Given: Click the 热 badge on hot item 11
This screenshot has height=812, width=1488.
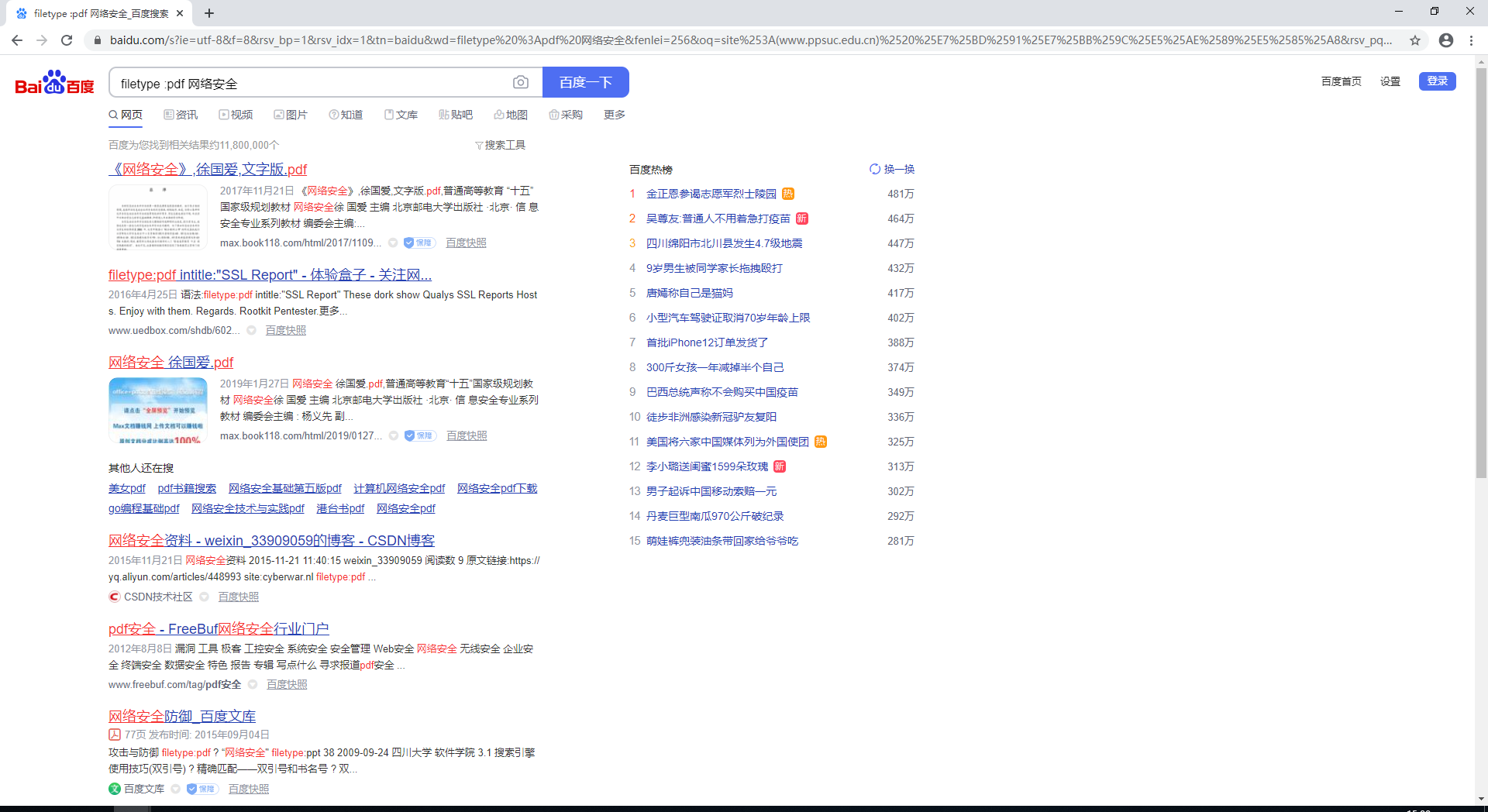Looking at the screenshot, I should pos(821,442).
